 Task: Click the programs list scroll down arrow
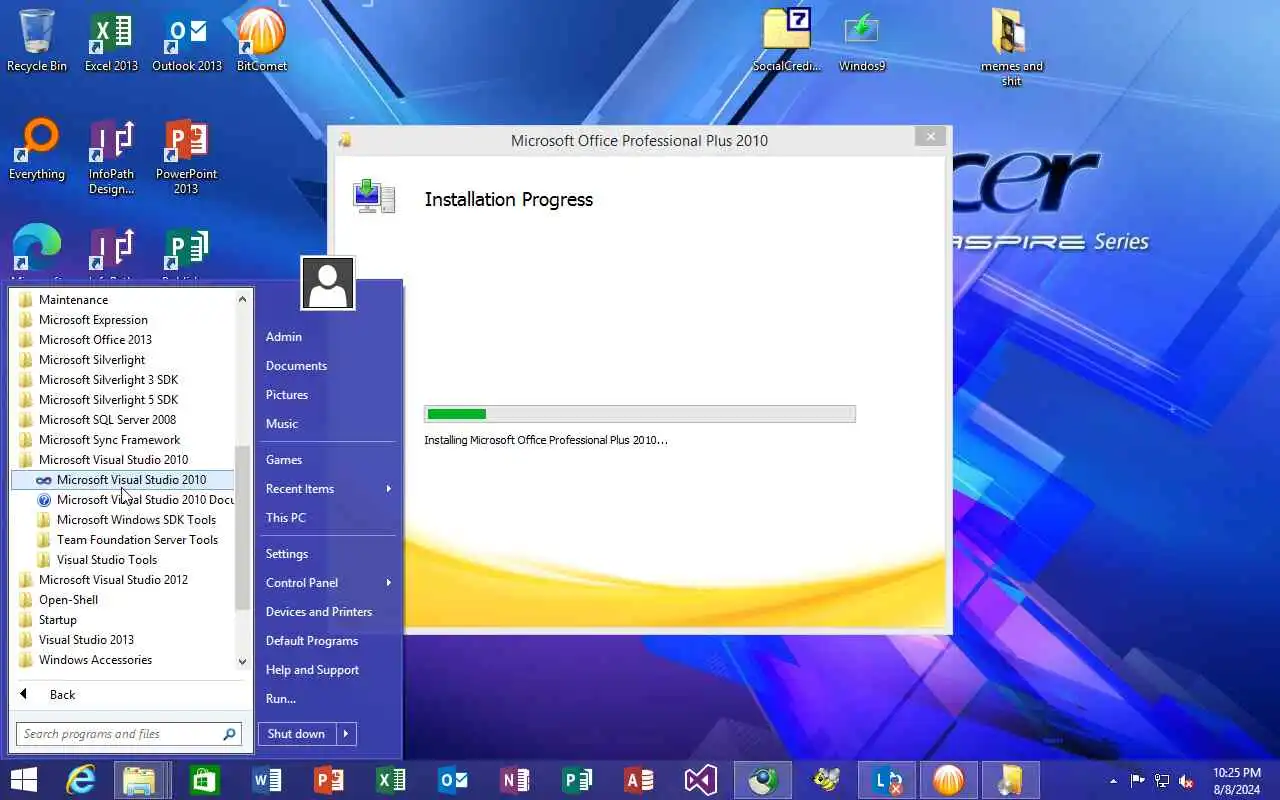tap(242, 662)
